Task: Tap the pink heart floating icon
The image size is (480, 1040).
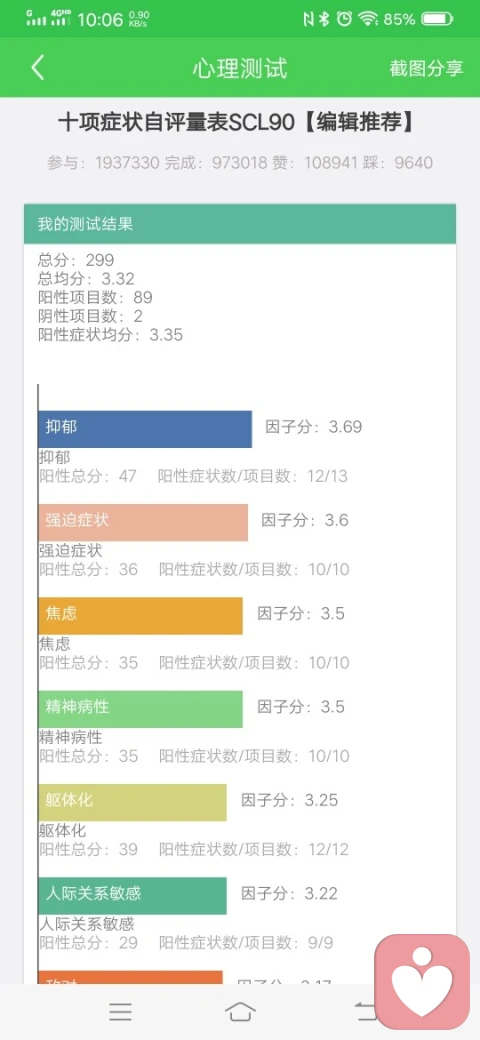Action: [422, 981]
